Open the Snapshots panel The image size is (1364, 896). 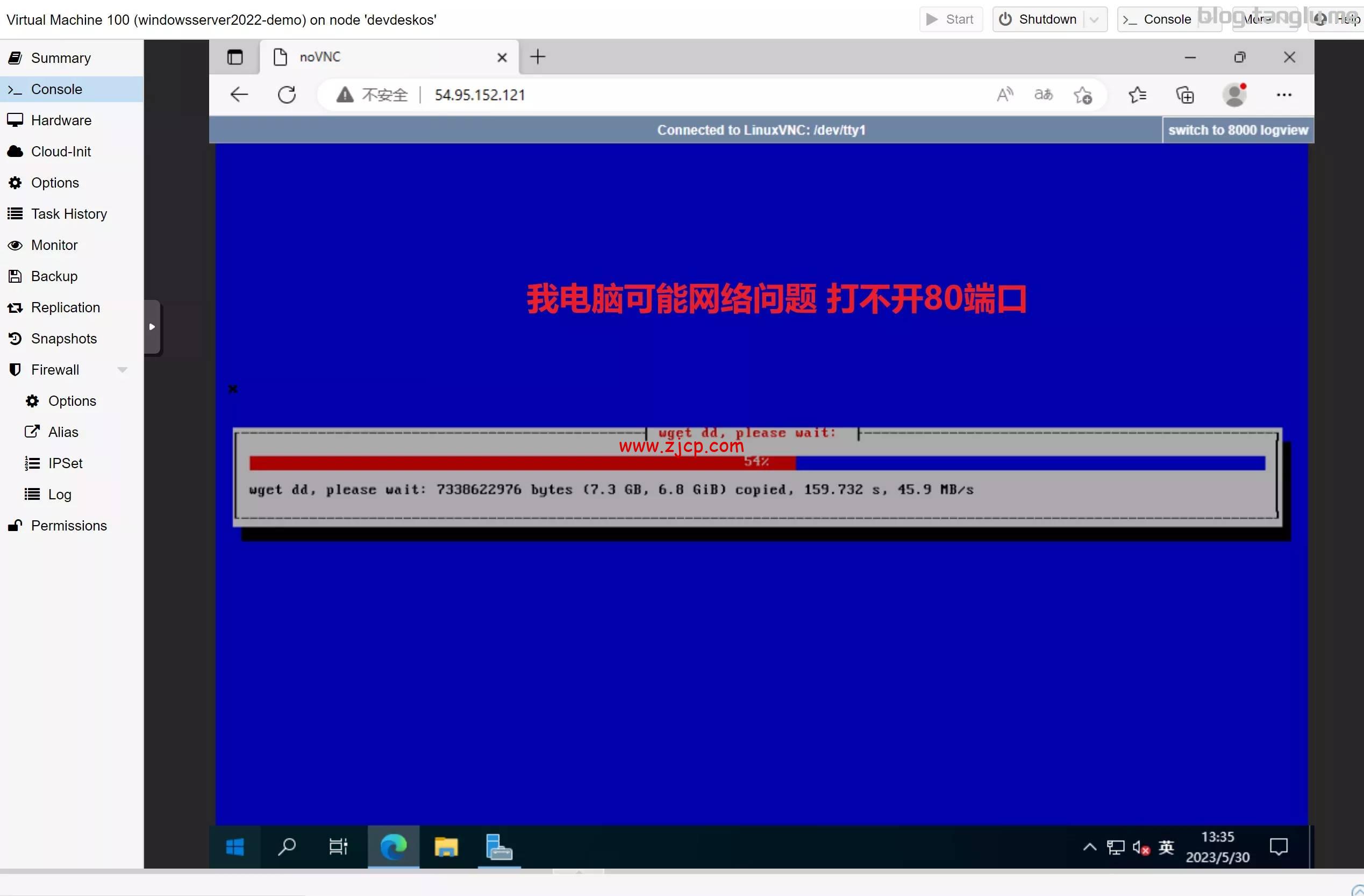[x=63, y=338]
